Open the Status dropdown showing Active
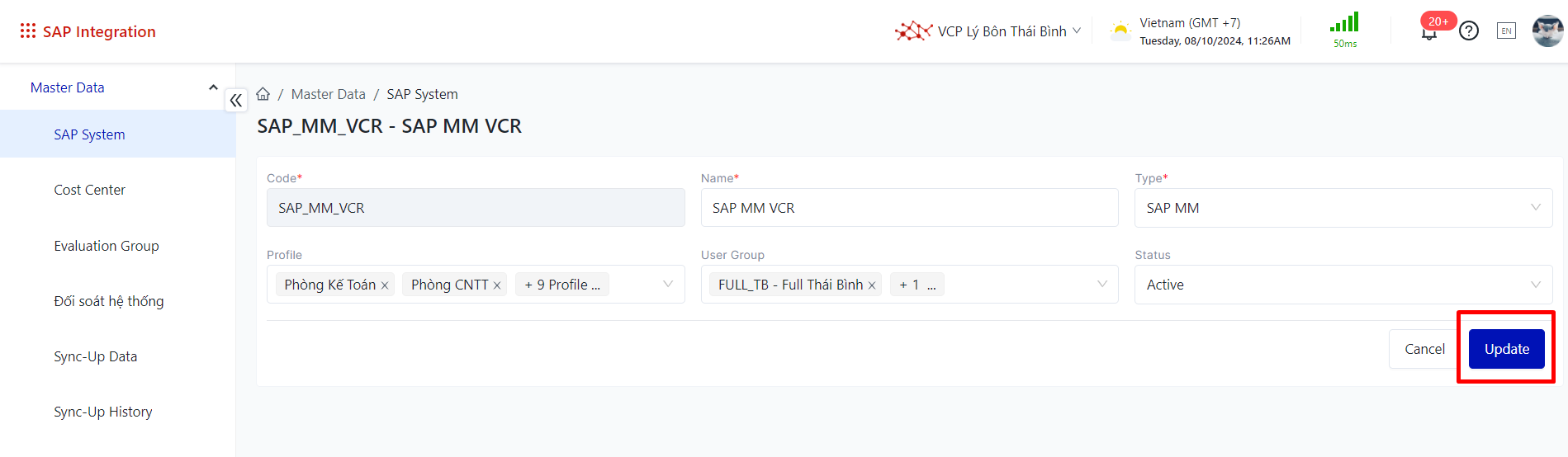Viewport: 1568px width, 457px height. (1343, 285)
